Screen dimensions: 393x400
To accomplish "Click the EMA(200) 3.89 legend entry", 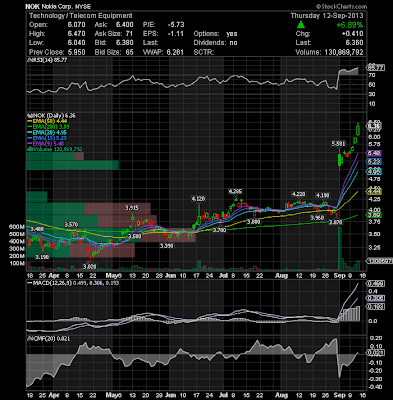I will click(x=49, y=127).
